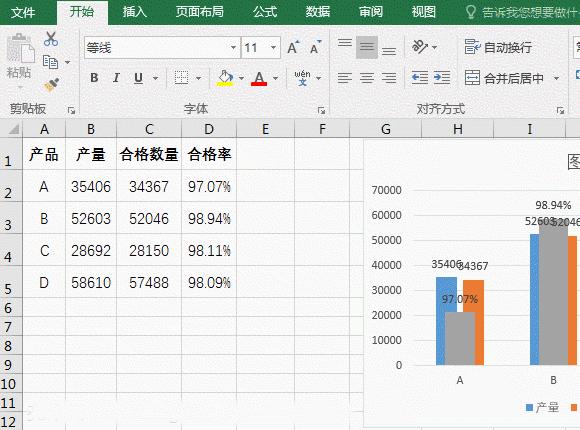Viewport: 580px width, 430px height.
Task: Click the gray bar for product A
Action: 460,338
